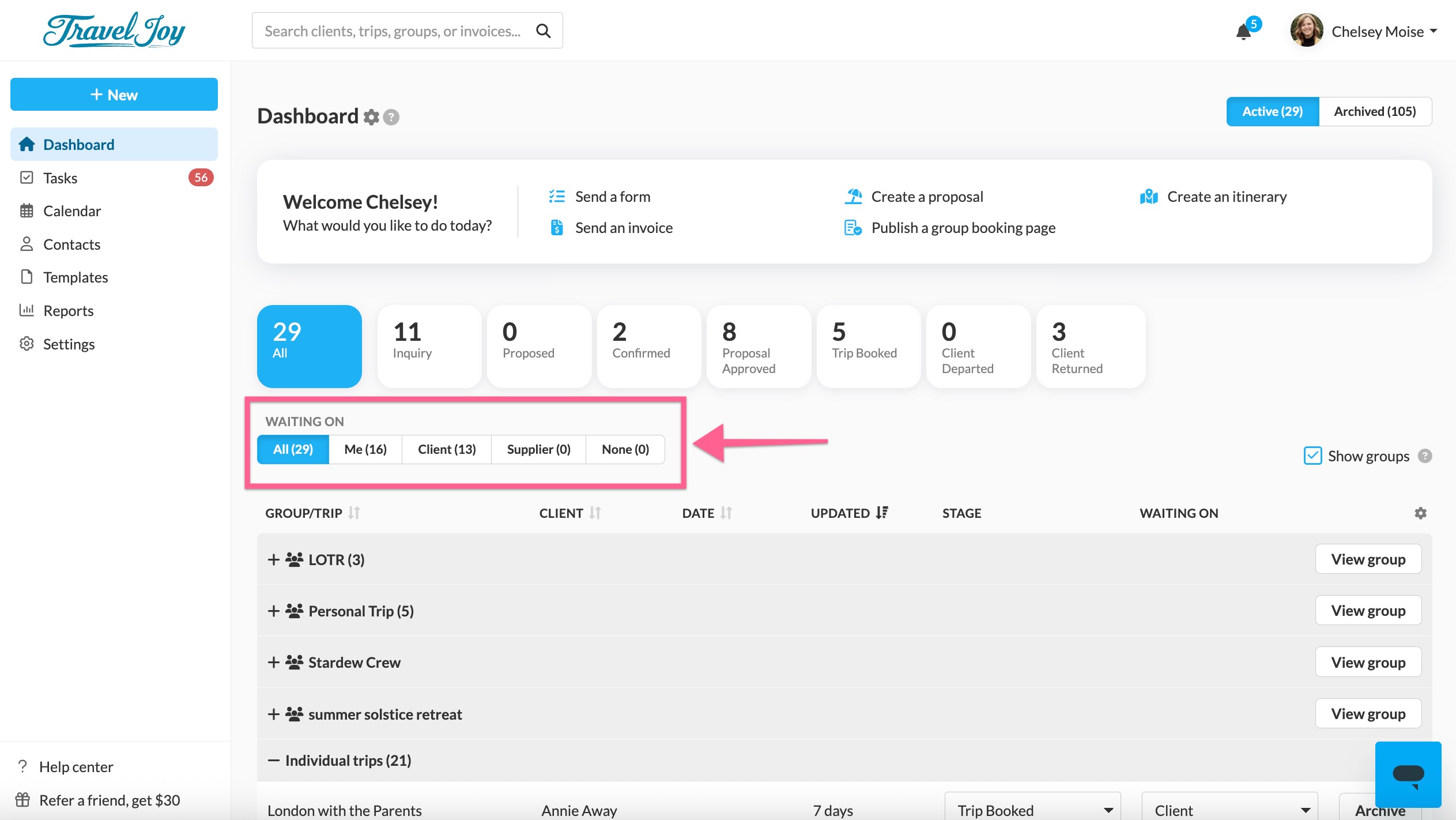Open the Trip Booked stage dropdown
This screenshot has width=1456, height=820.
click(x=1032, y=810)
